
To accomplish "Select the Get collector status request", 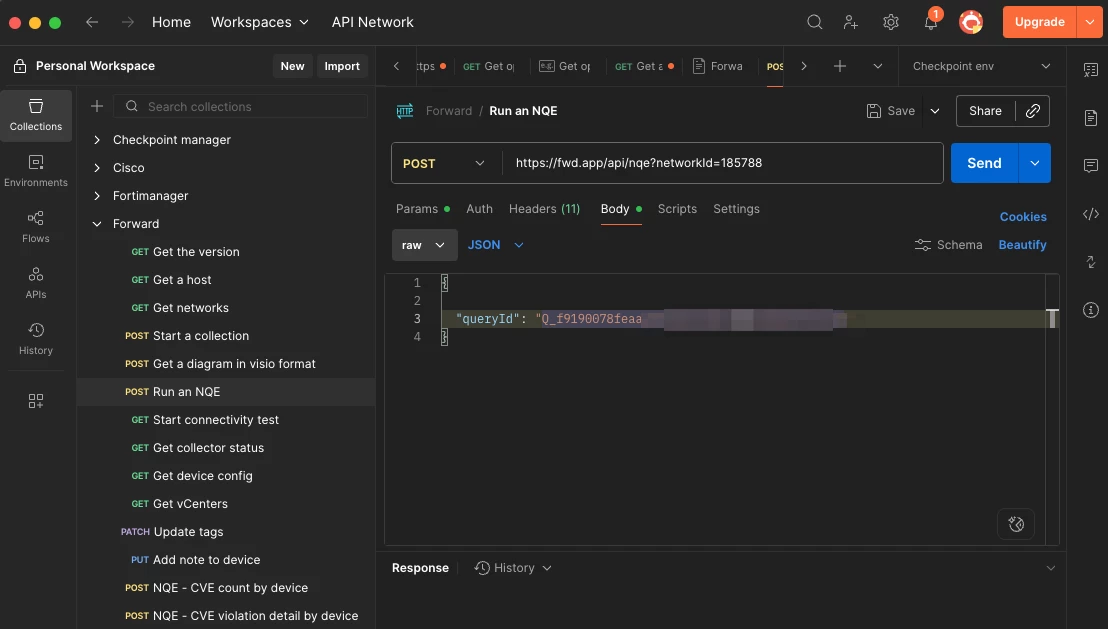I will tap(225, 448).
